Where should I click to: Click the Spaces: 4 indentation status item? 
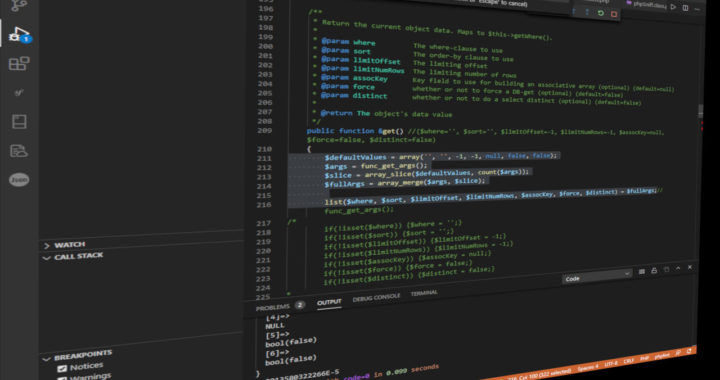(589, 367)
